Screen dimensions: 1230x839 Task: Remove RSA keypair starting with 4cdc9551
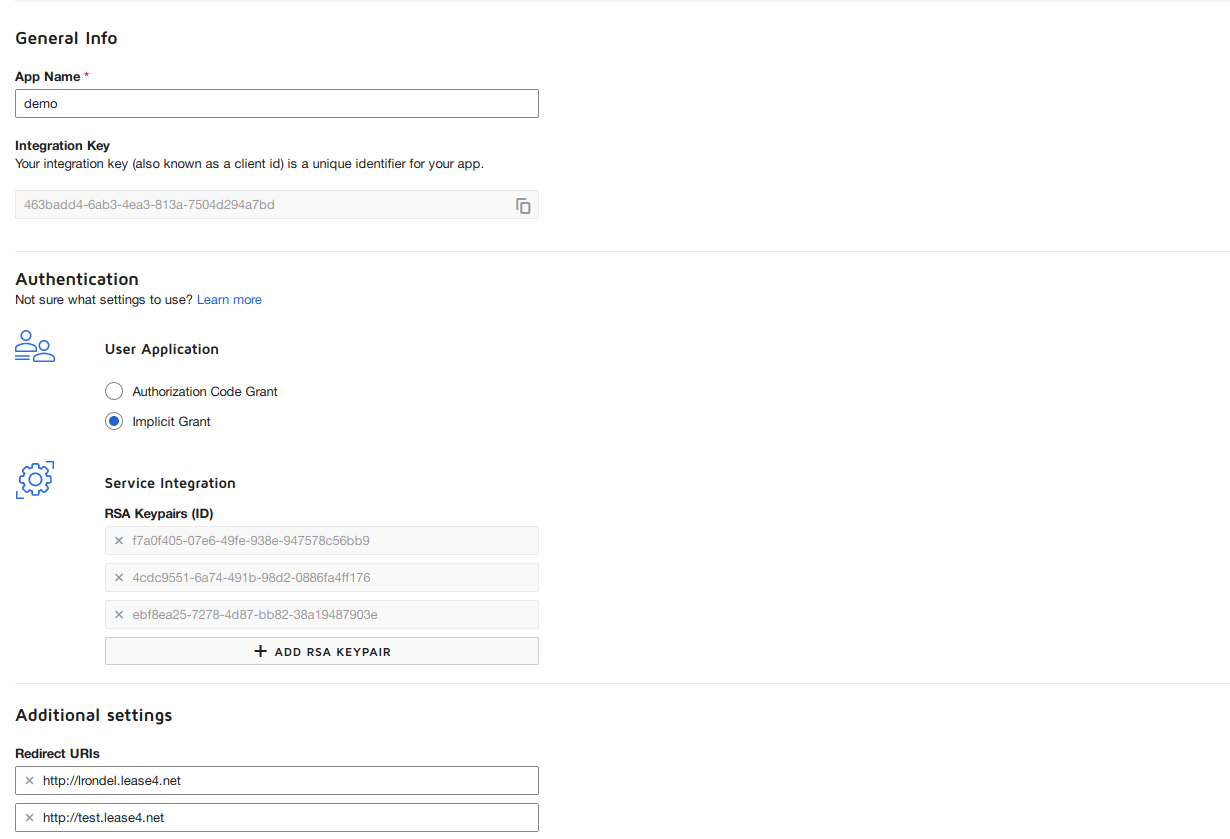point(119,578)
